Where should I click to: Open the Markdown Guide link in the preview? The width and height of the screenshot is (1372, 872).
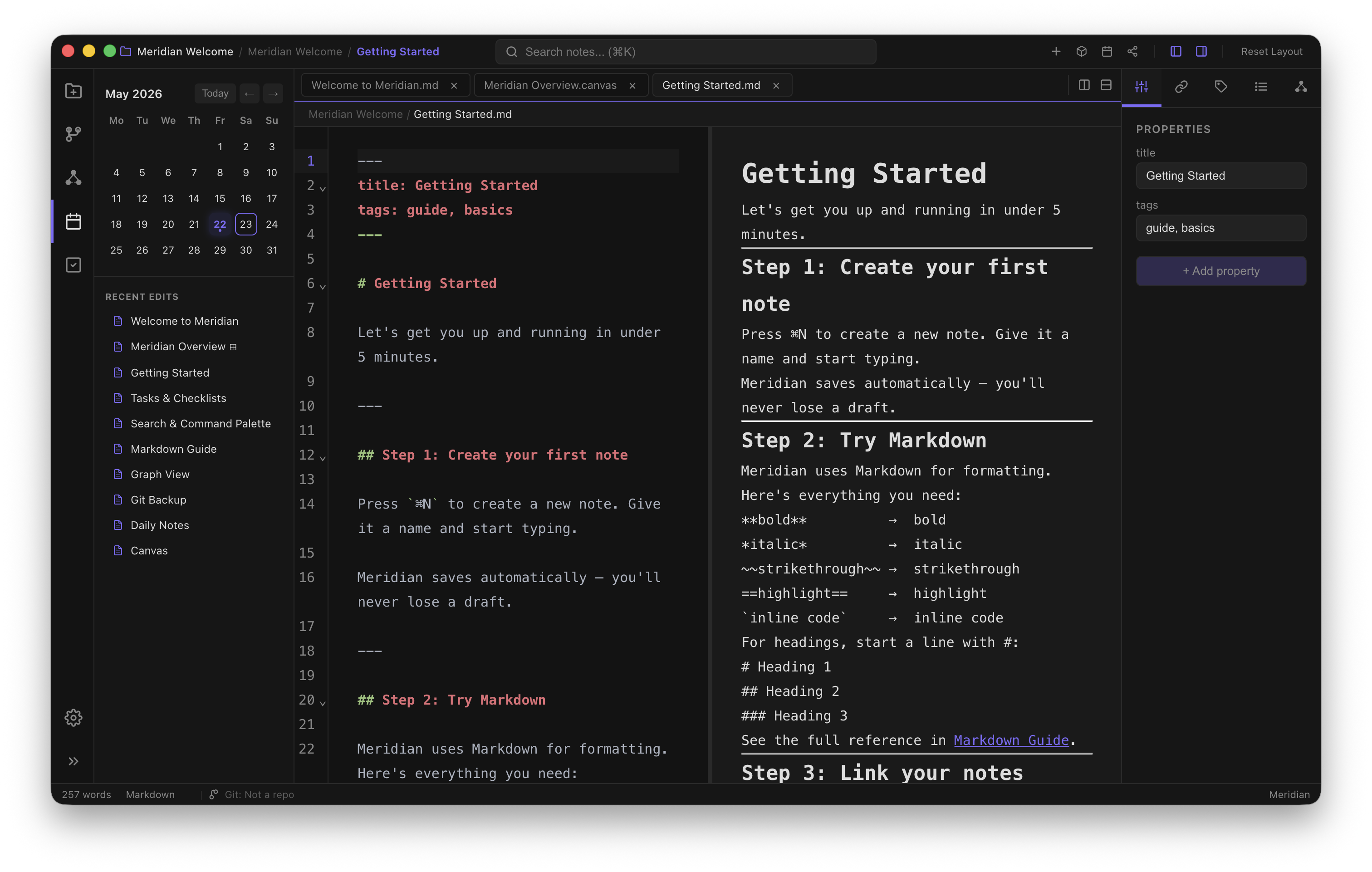click(1011, 740)
